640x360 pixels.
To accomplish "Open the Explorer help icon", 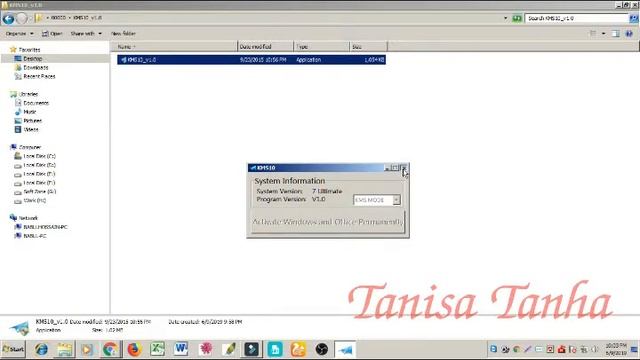I will click(629, 33).
